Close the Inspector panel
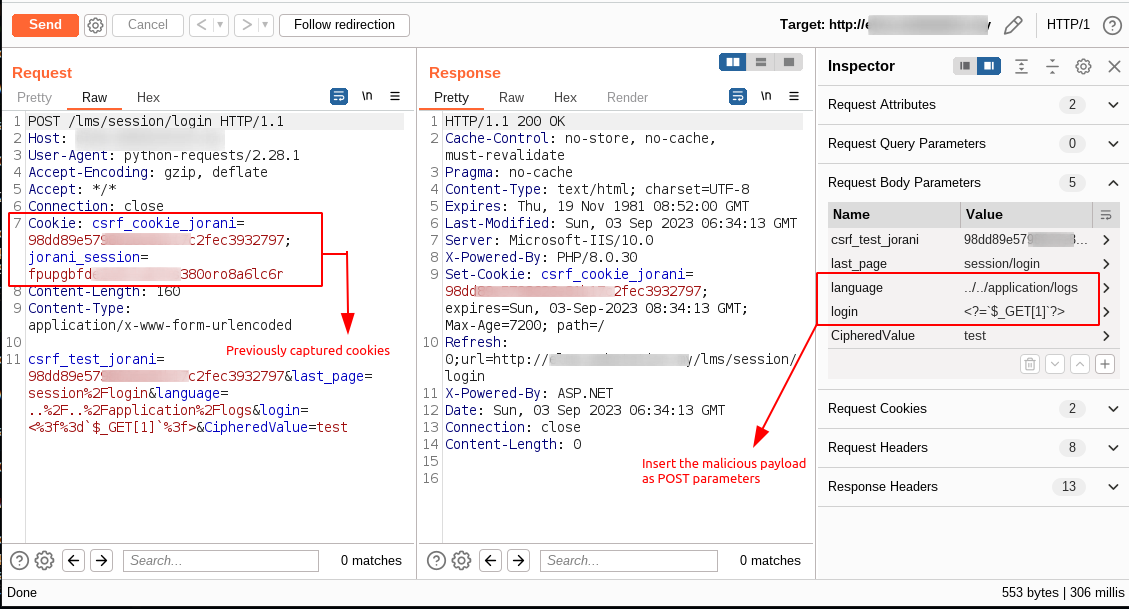1129x609 pixels. pos(1114,67)
